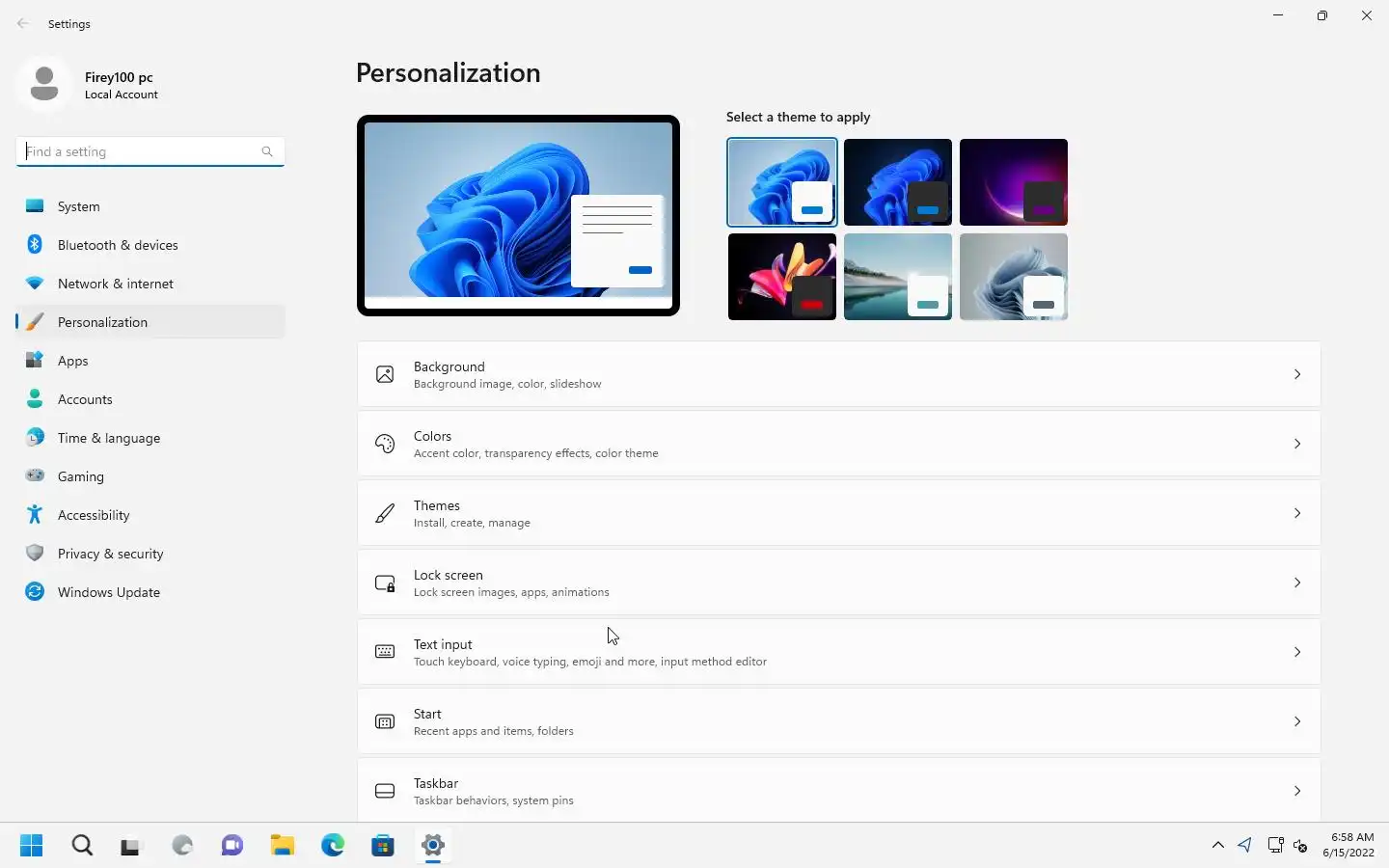Apply the light blue bloom theme
This screenshot has width=1389, height=868.
point(782,182)
